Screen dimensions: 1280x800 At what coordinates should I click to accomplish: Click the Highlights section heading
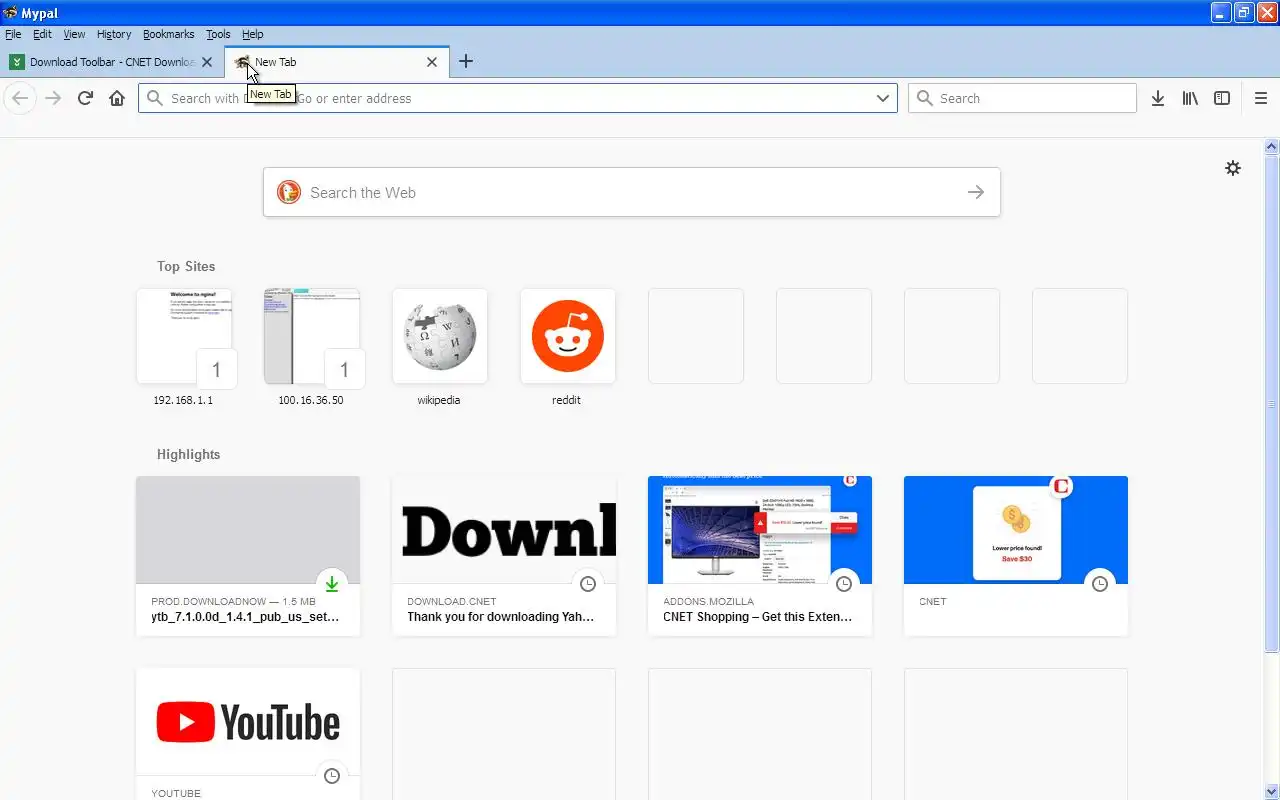[188, 454]
